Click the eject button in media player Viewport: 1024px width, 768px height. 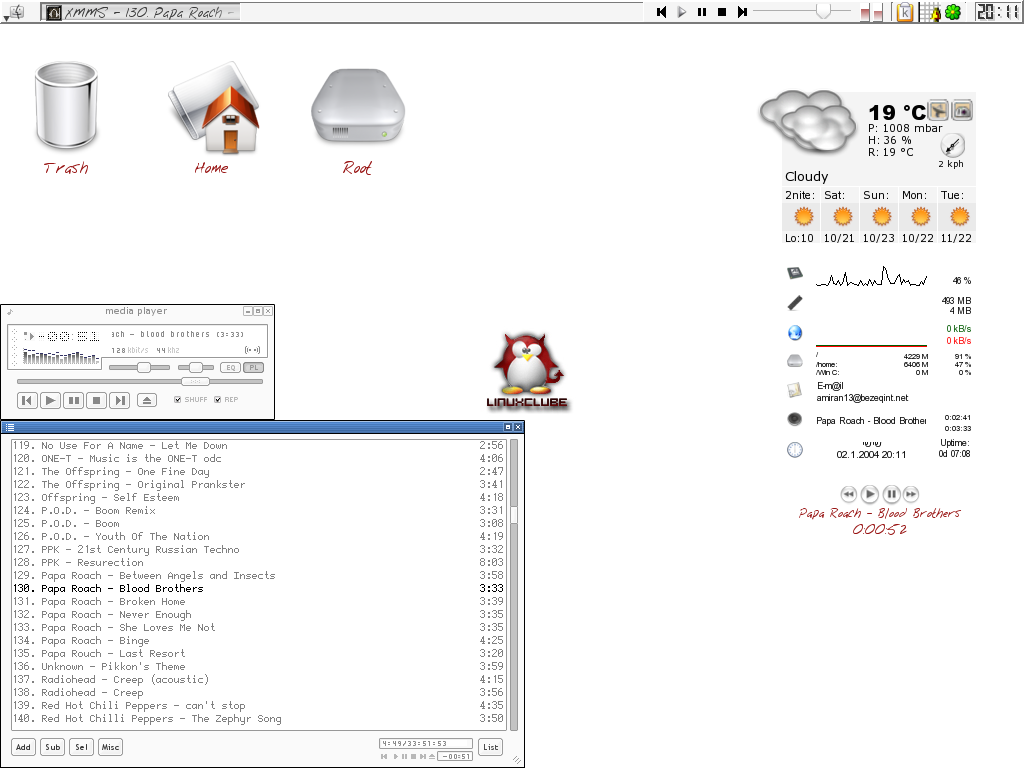tap(147, 400)
